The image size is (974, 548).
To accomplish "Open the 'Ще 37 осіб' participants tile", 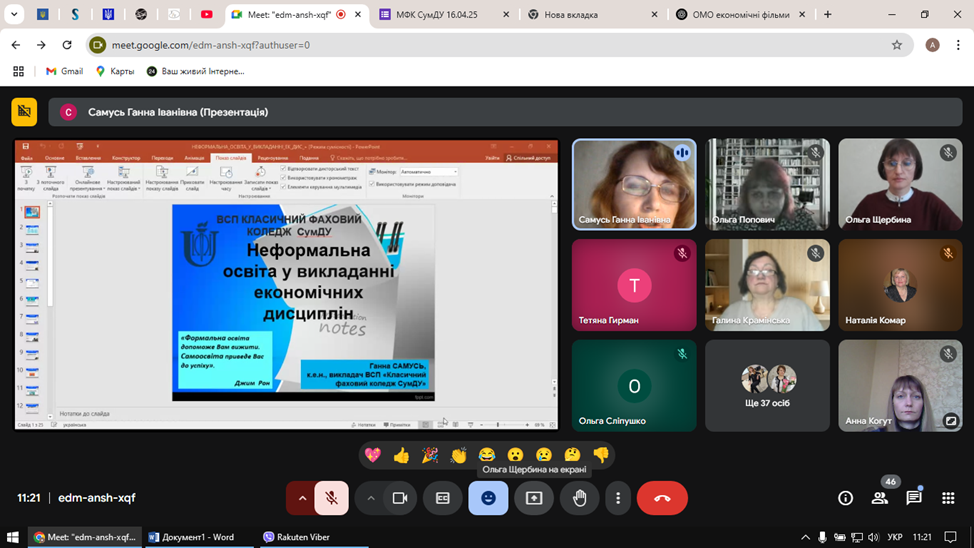I will point(767,385).
